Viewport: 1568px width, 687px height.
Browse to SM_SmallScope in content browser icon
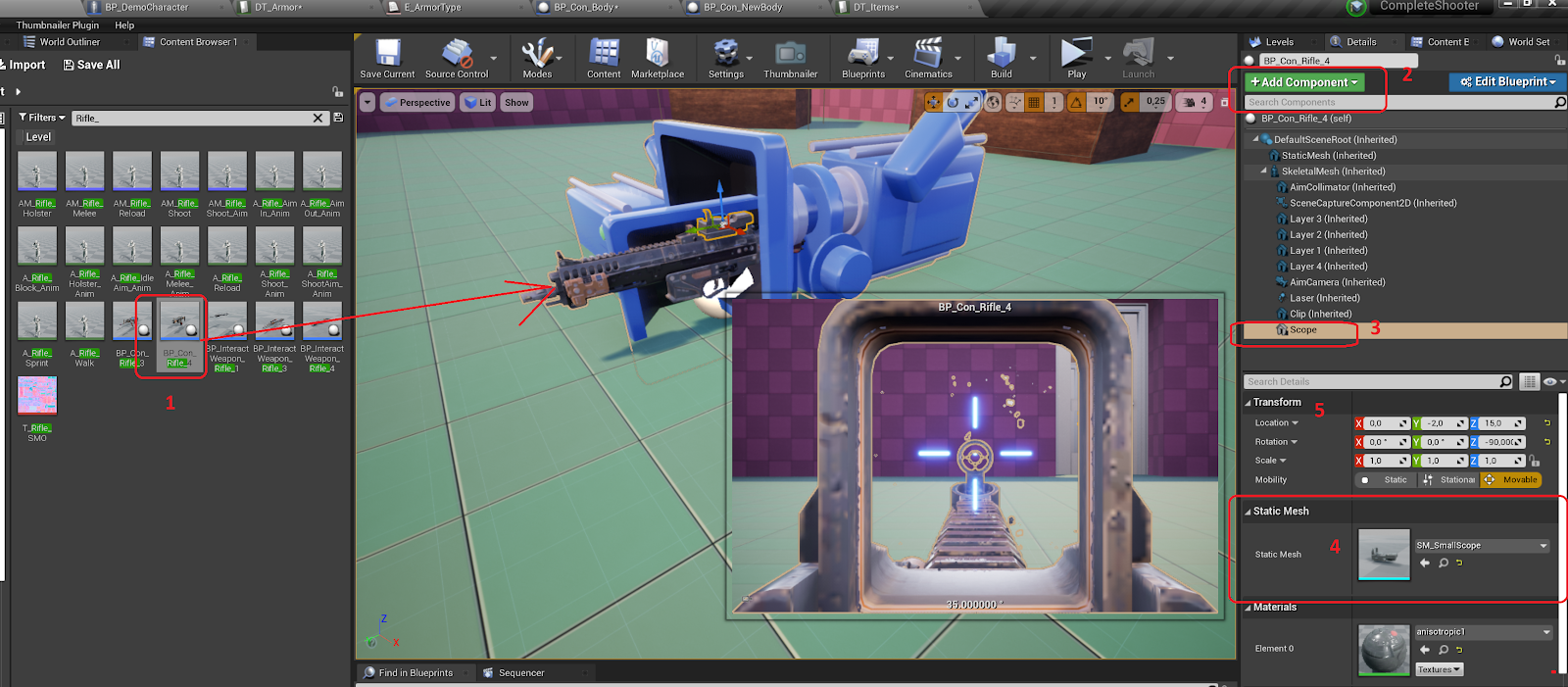(x=1444, y=563)
